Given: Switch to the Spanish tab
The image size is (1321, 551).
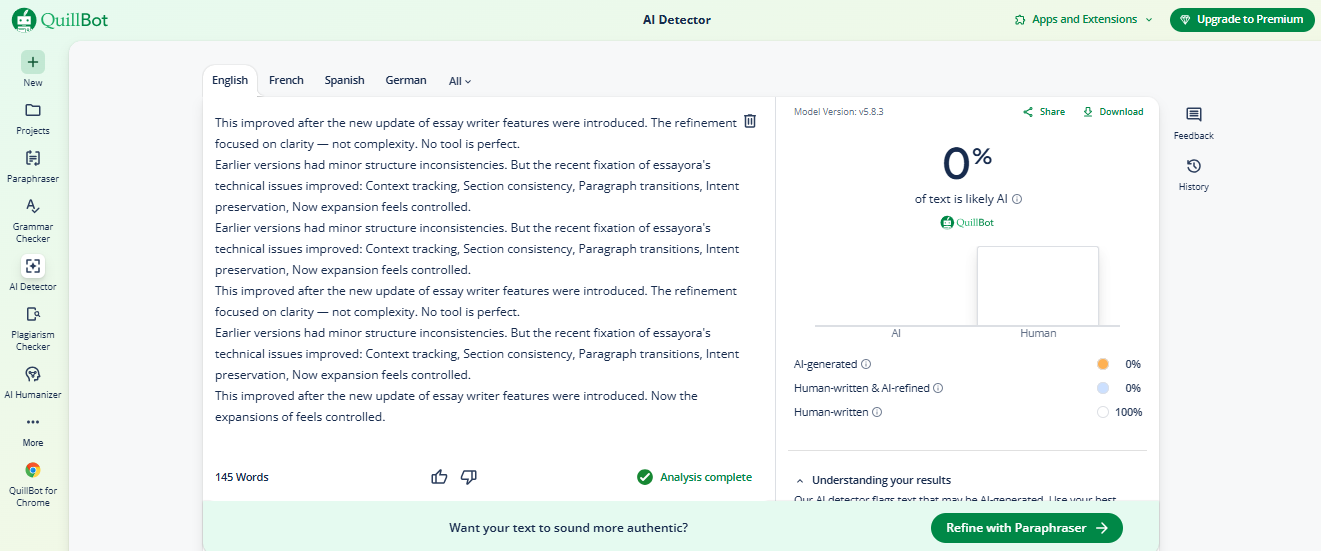Looking at the screenshot, I should (344, 80).
